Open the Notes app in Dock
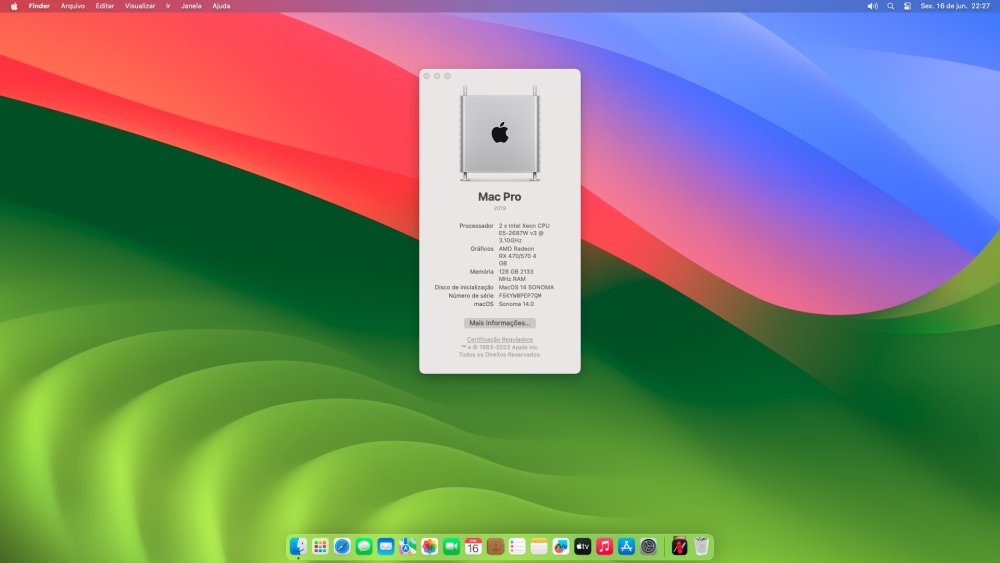This screenshot has width=1000, height=563. coord(539,546)
